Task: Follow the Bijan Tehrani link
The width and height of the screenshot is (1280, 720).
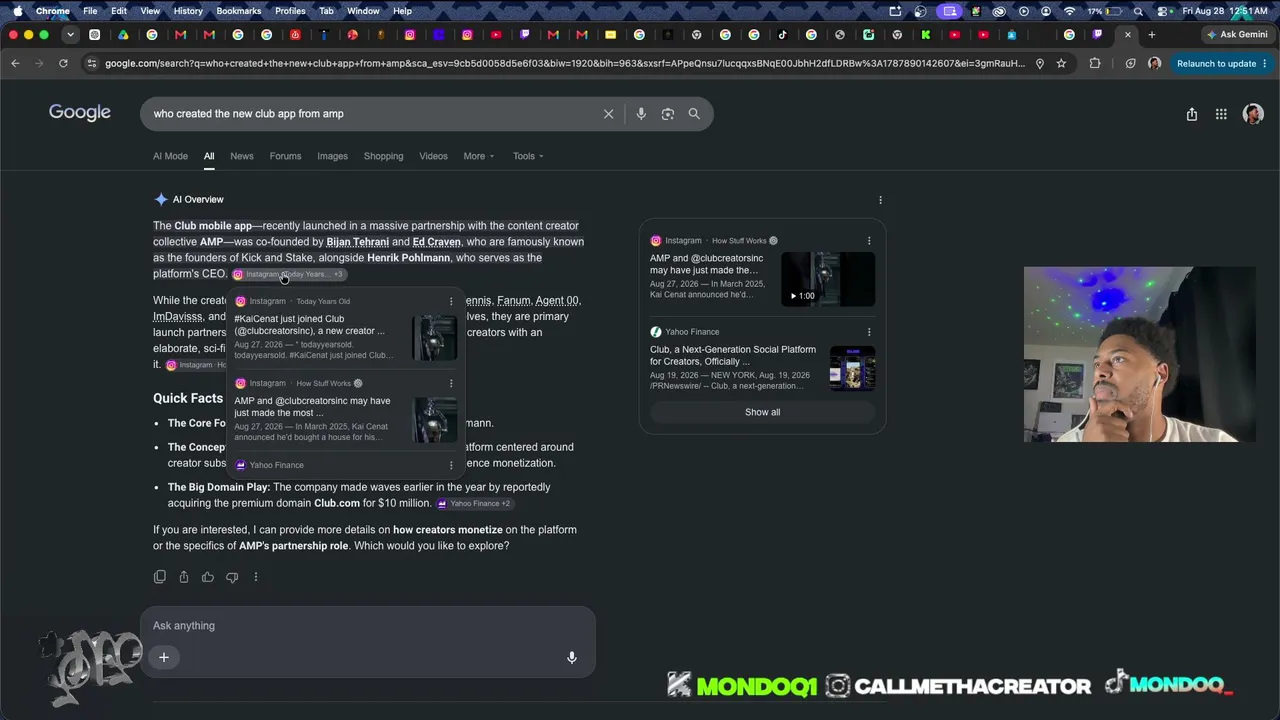Action: click(x=358, y=242)
